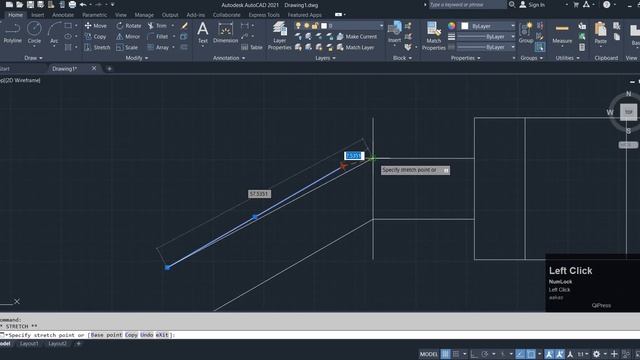Activate the Rotate tool
The width and height of the screenshot is (640, 360).
click(129, 26)
